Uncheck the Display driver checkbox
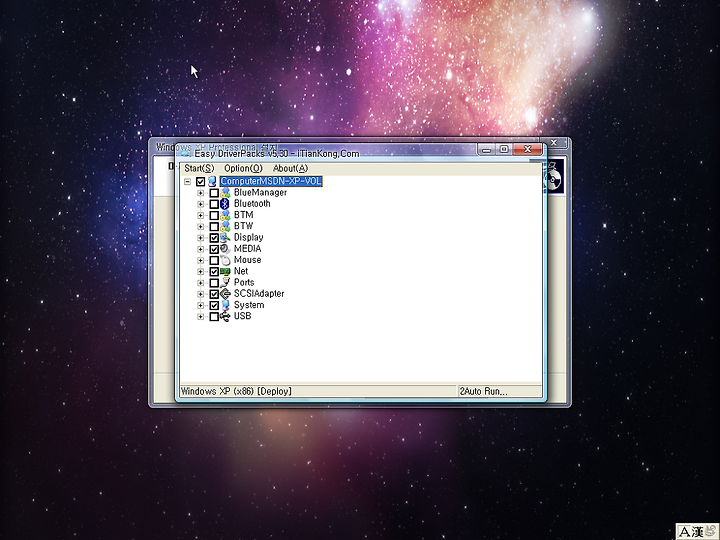This screenshot has width=720, height=540. tap(214, 238)
